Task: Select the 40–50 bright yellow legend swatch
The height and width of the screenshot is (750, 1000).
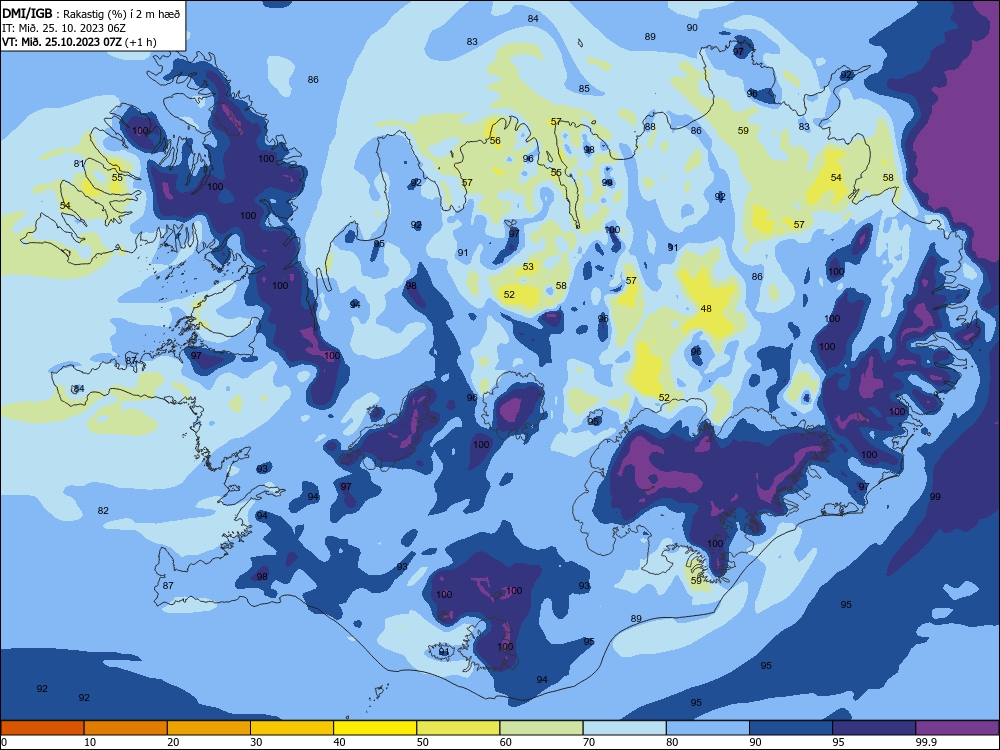Action: [375, 728]
